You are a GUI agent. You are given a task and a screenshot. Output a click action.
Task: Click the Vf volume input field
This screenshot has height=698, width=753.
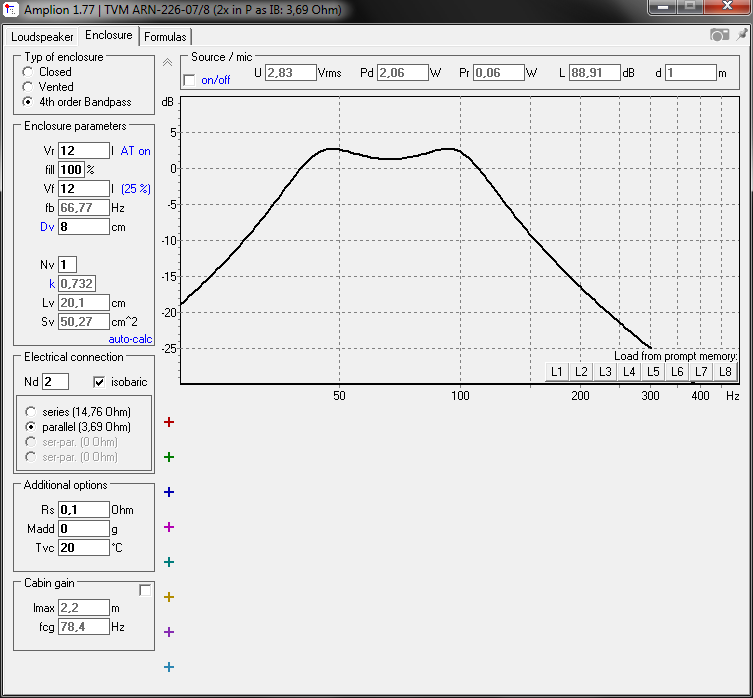[x=84, y=189]
